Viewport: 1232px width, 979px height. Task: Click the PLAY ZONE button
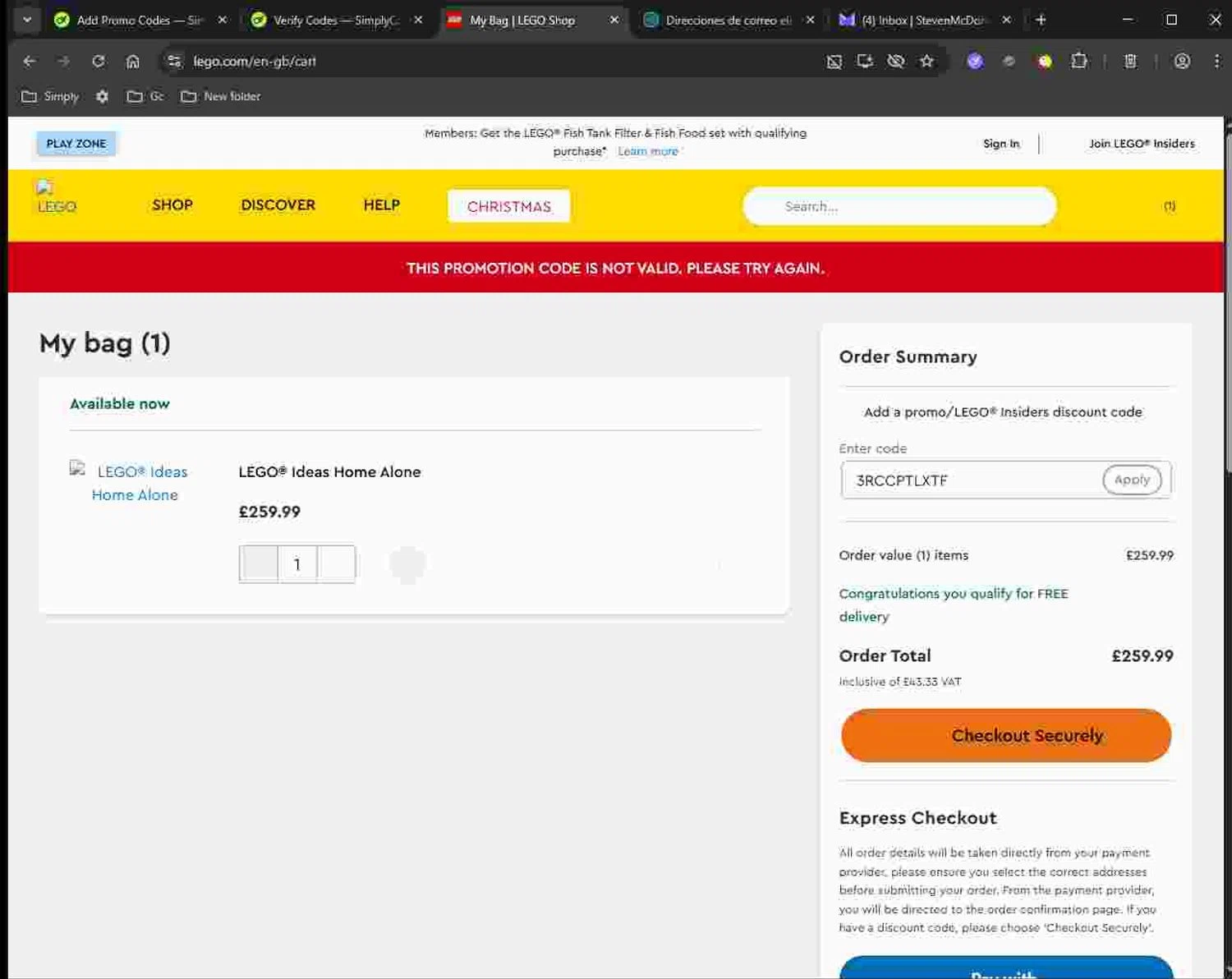pos(76,143)
